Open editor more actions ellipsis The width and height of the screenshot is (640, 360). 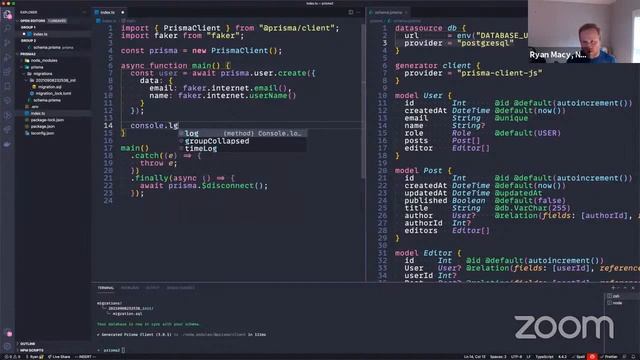click(358, 12)
